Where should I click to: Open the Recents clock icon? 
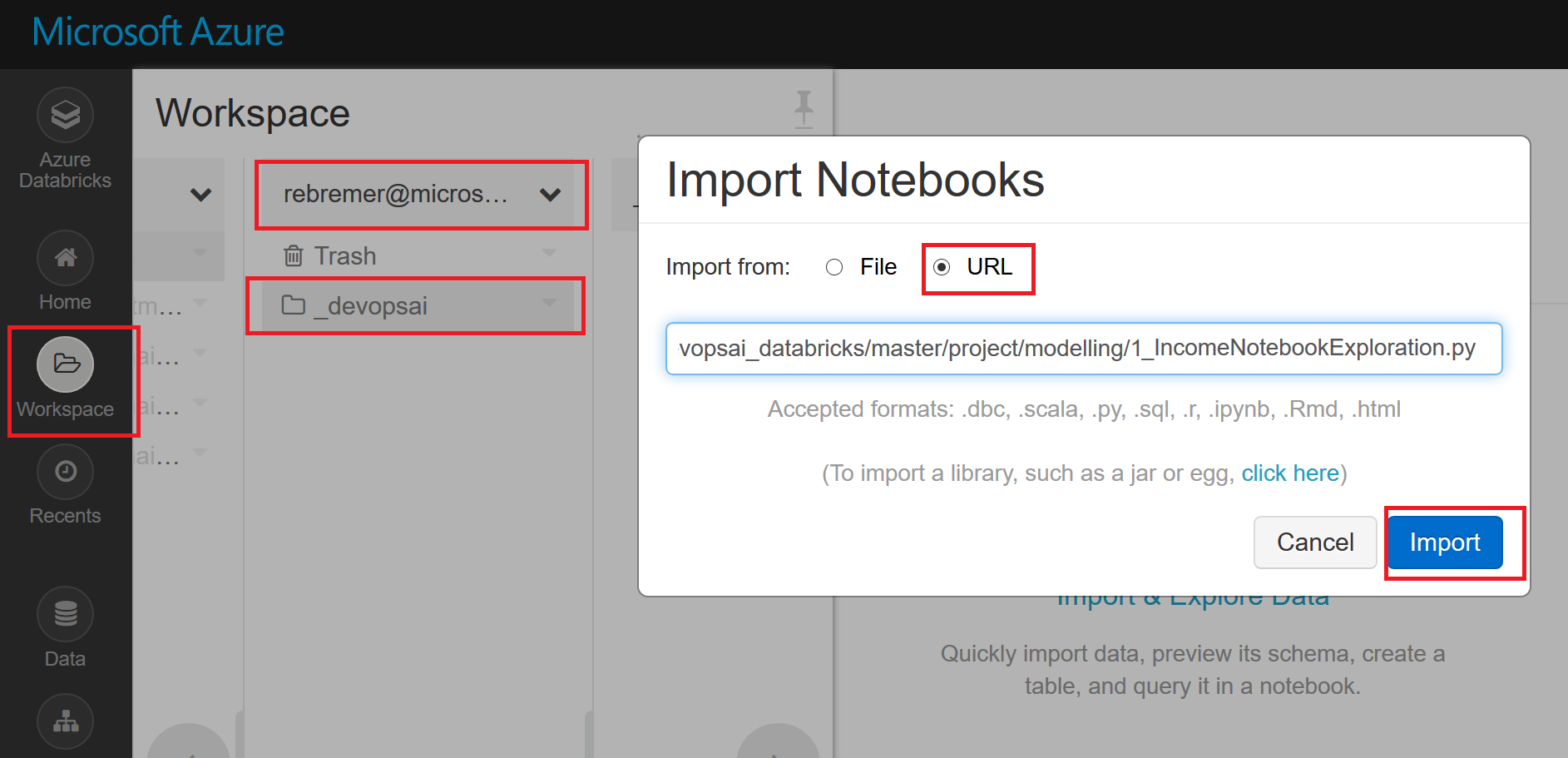tap(65, 472)
